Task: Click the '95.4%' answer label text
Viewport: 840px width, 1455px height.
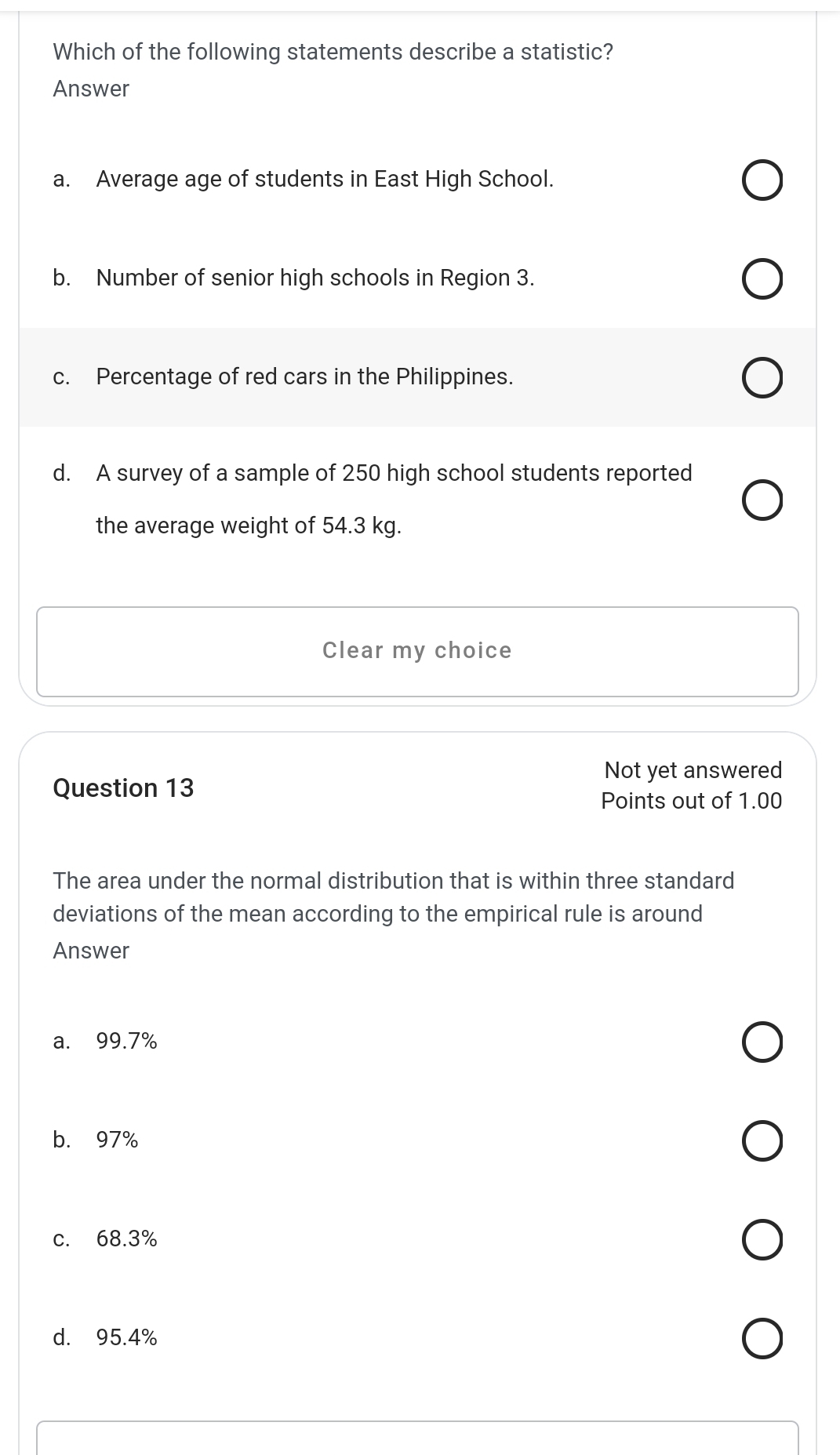Action: 127,1338
